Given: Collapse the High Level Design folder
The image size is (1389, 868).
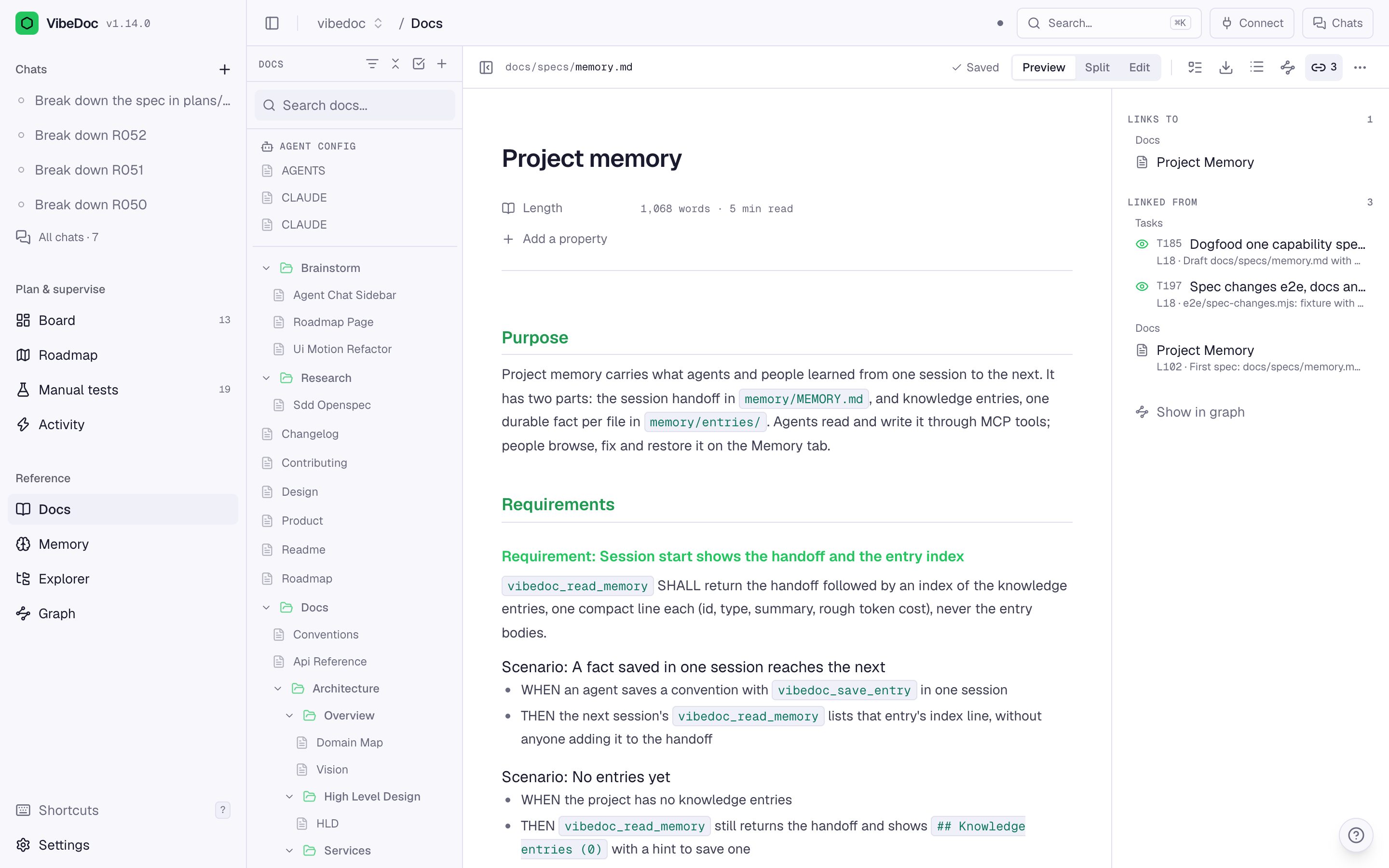Looking at the screenshot, I should tap(289, 796).
